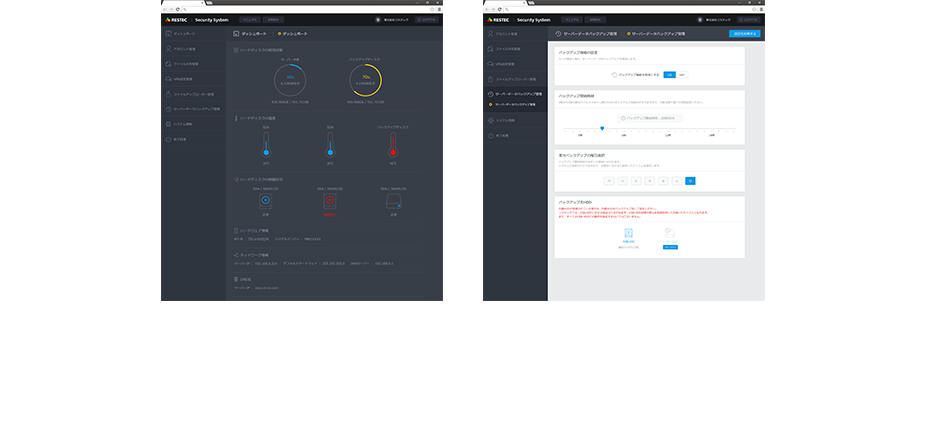Open System information in left window sidebar
This screenshot has width=925, height=435.
coord(193,124)
